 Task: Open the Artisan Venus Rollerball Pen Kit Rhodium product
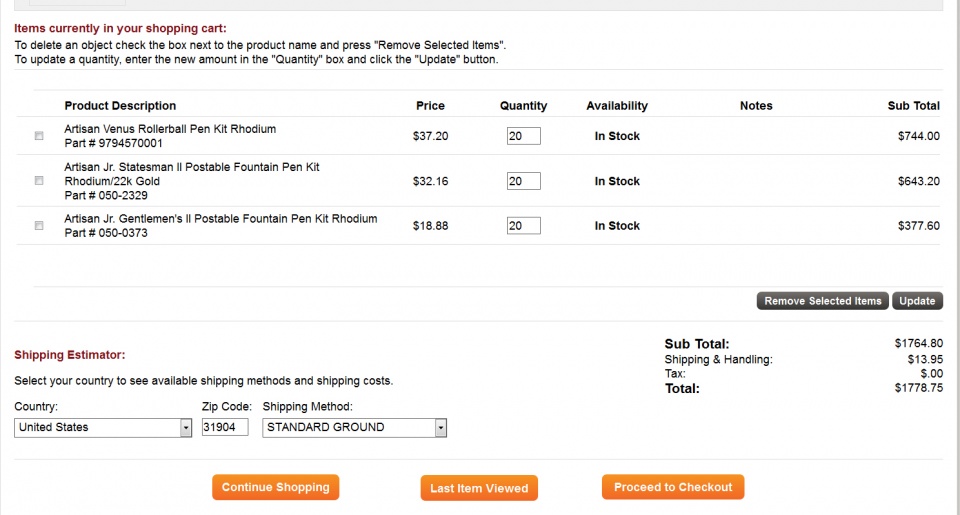coord(170,129)
